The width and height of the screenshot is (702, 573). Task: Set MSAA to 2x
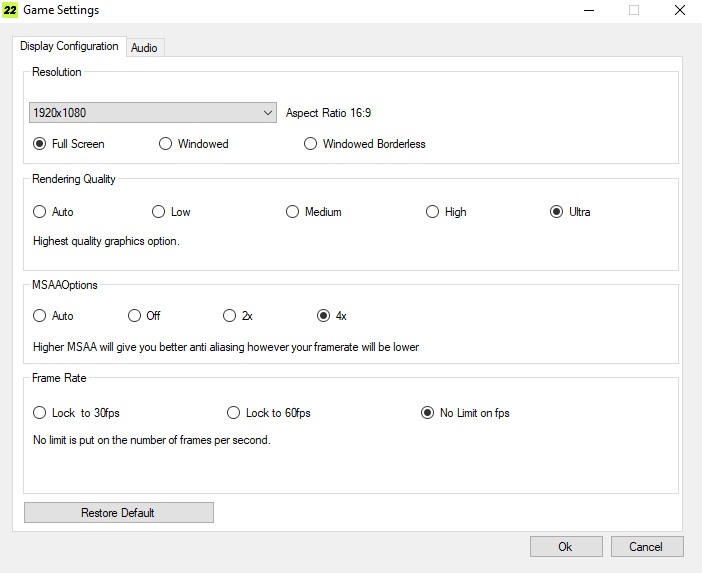230,316
